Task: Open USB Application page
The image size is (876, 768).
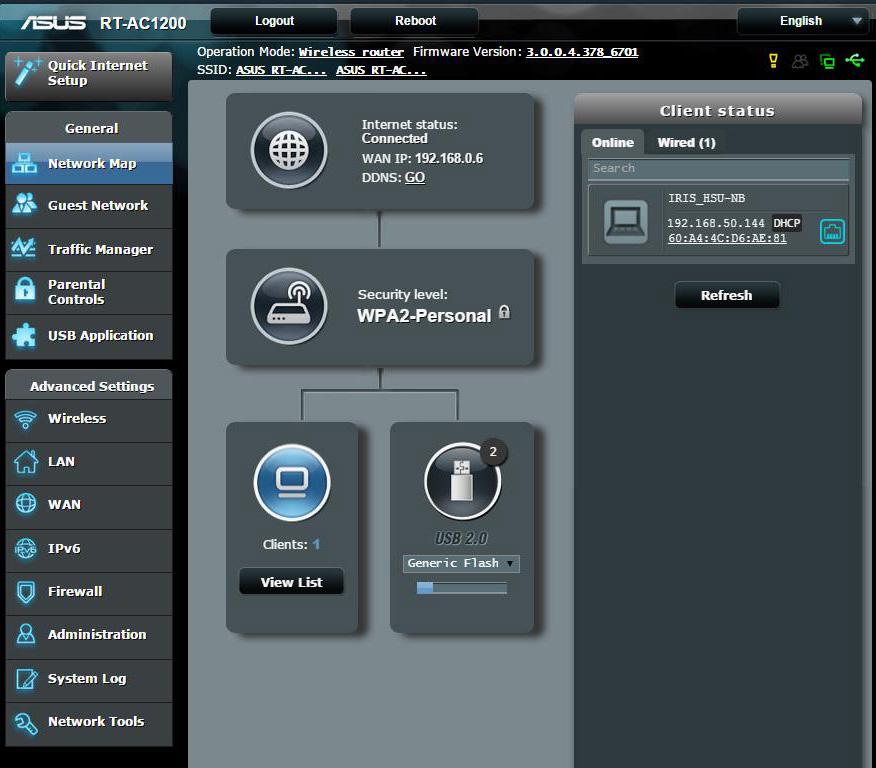Action: [x=89, y=336]
